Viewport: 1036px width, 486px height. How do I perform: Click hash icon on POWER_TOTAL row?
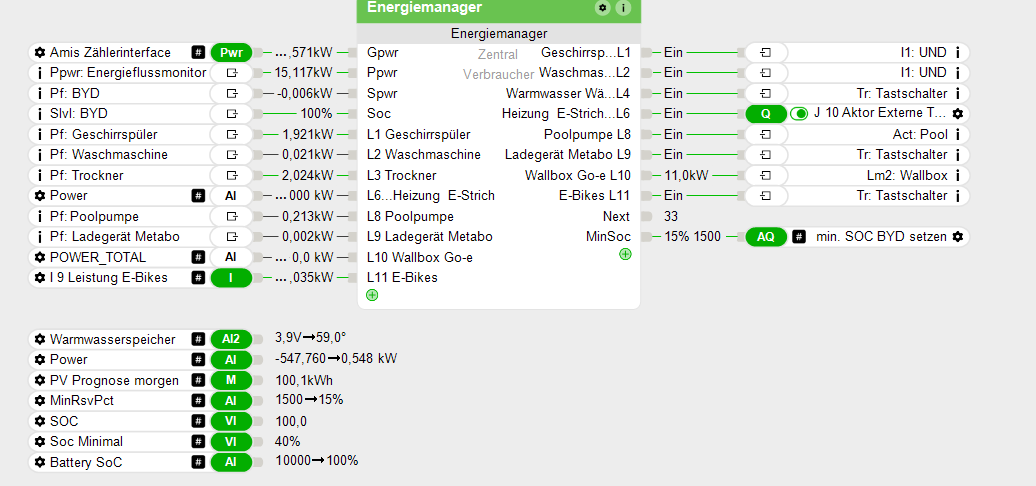point(198,257)
